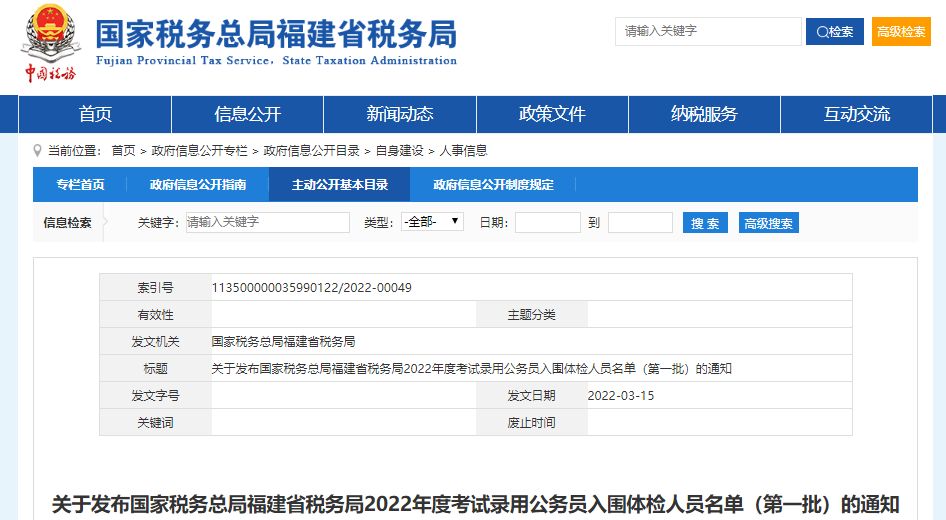This screenshot has width=946, height=520.
Task: Open 互动交流 navigation menu
Action: point(857,114)
